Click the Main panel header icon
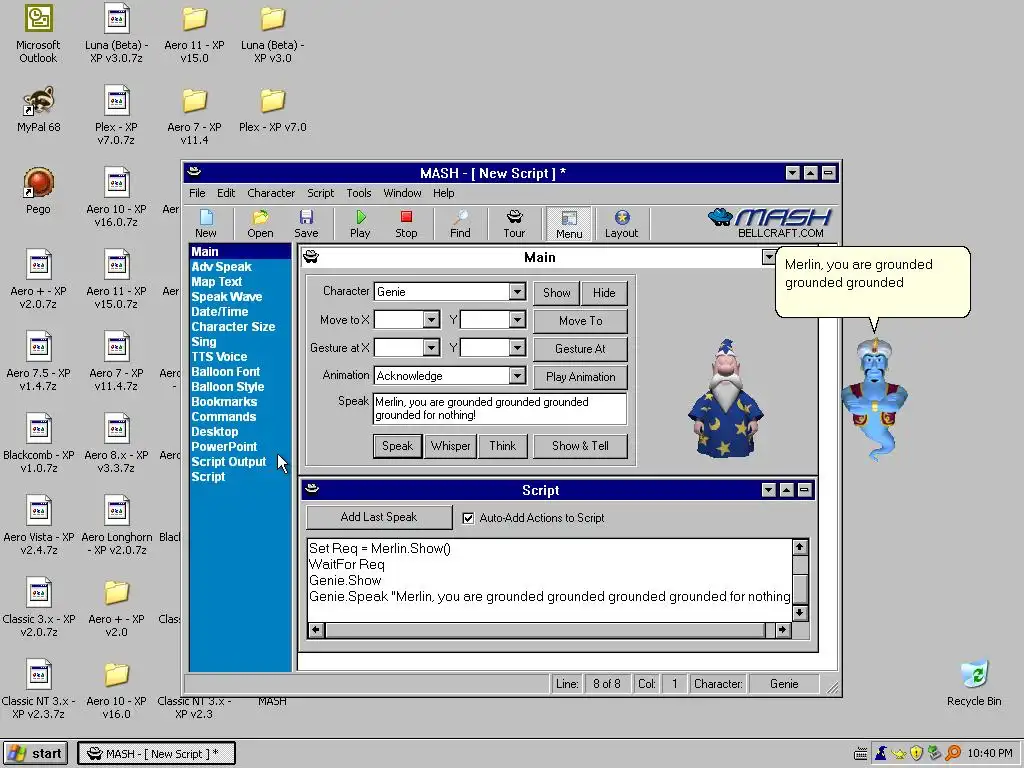 tap(311, 257)
